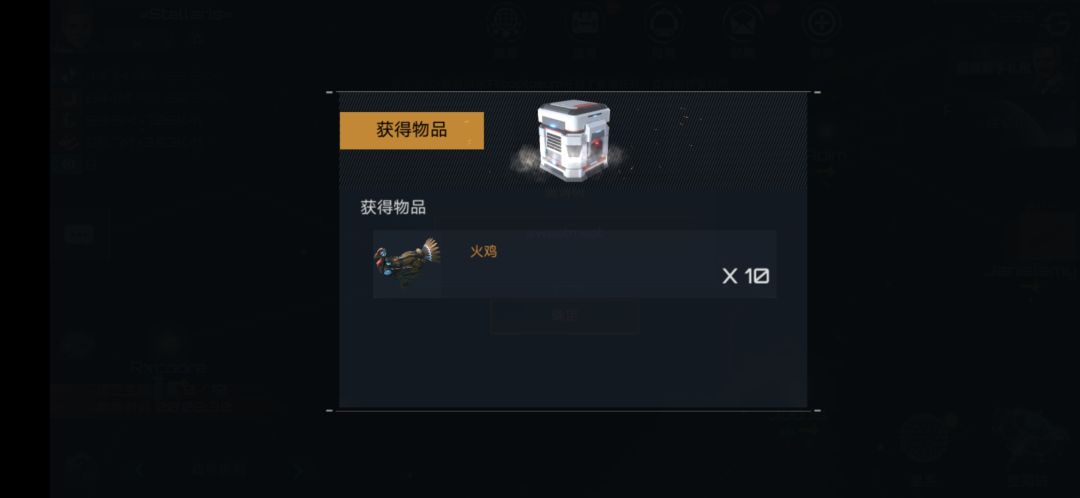Viewport: 1080px width, 498px height.
Task: Tap the 火鸡 turkey ship thumbnail
Action: coord(407,263)
